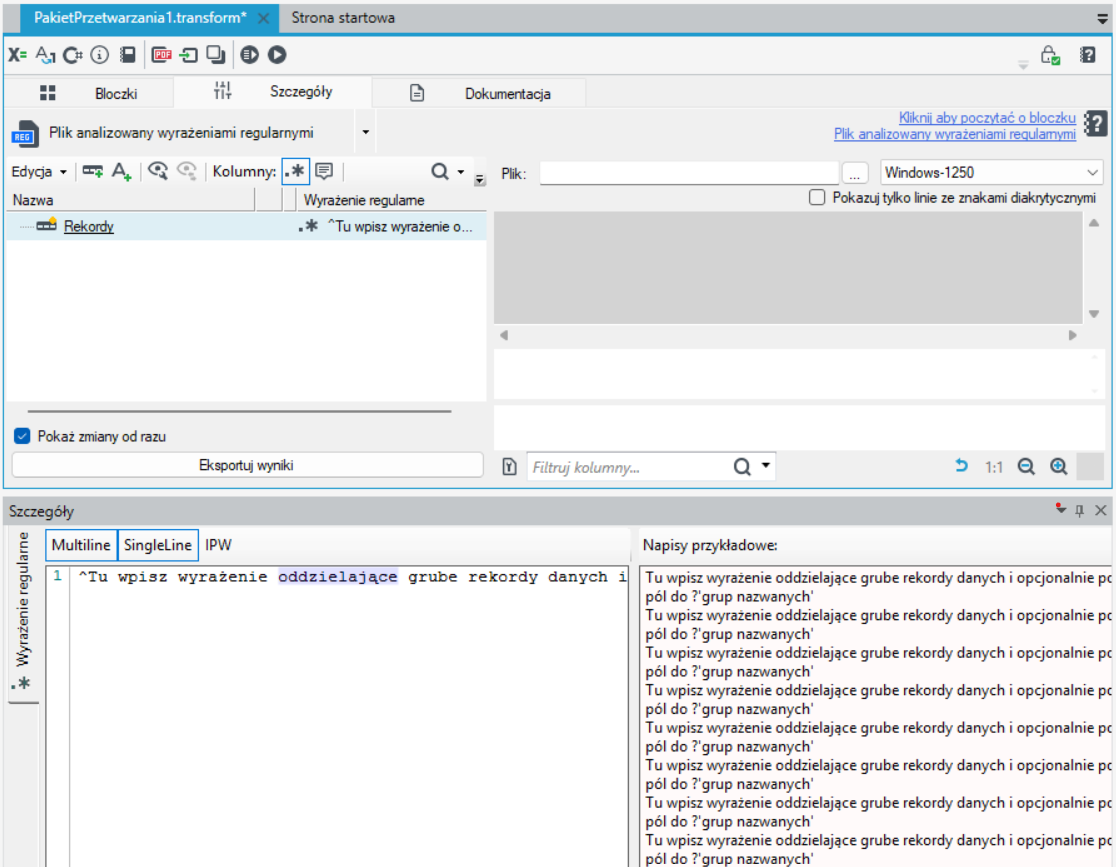
Task: Toggle the 'Pokaż zmiany od razu' checkbox
Action: (22, 436)
